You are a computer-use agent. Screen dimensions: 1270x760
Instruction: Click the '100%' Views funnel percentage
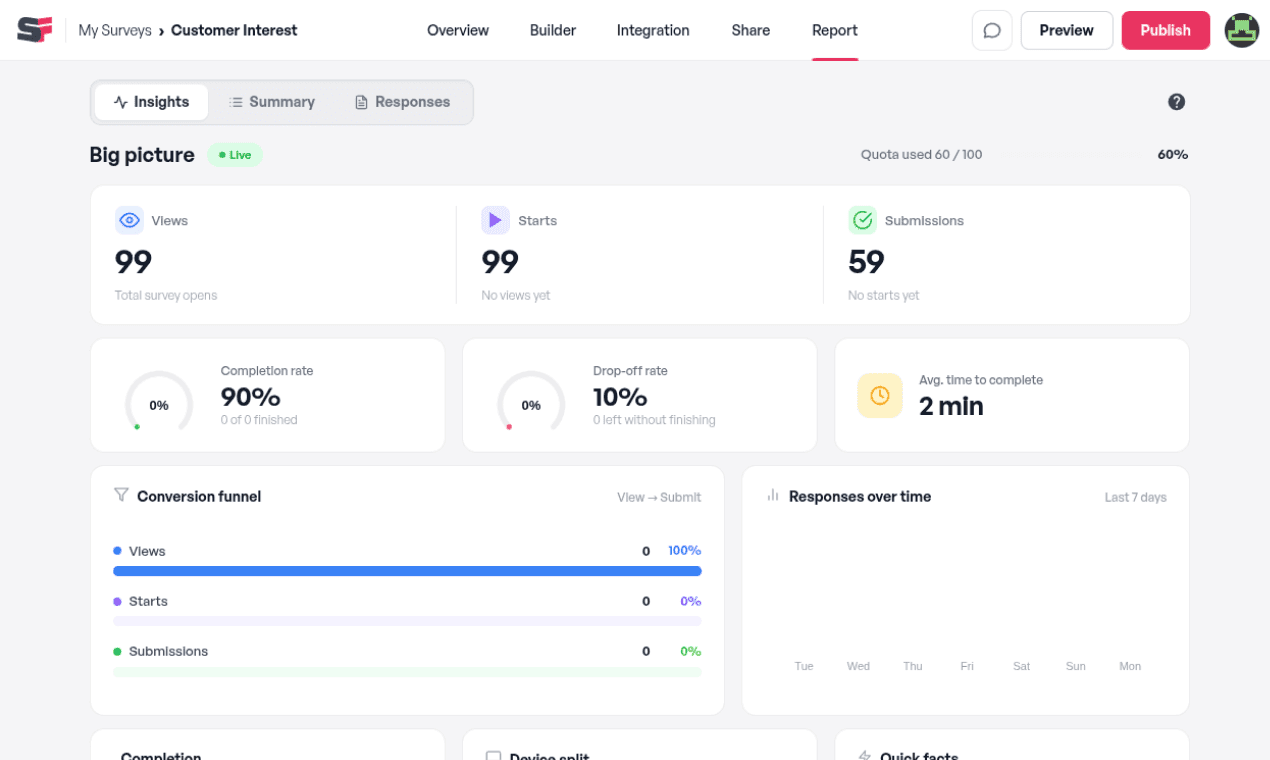click(x=684, y=551)
